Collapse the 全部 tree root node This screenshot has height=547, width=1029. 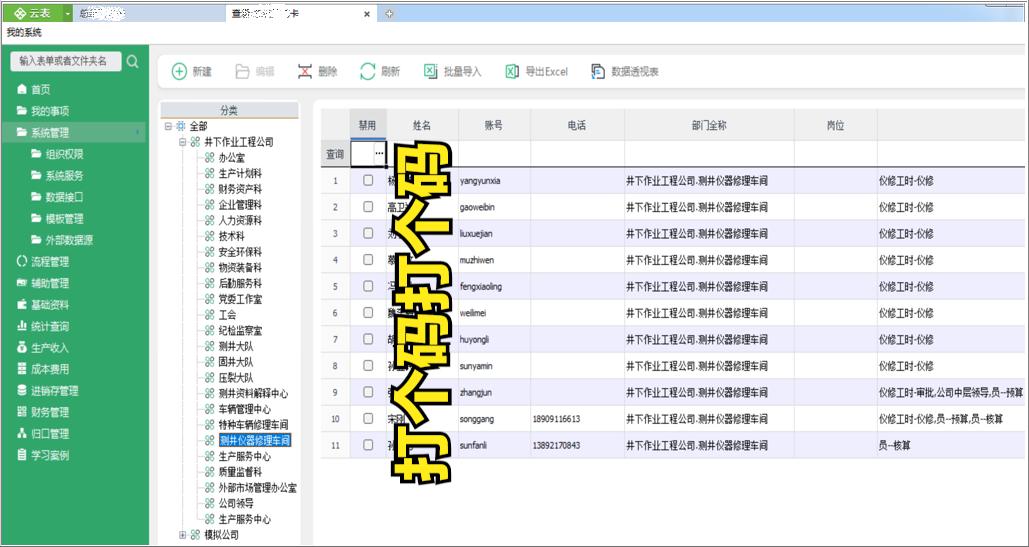(168, 126)
